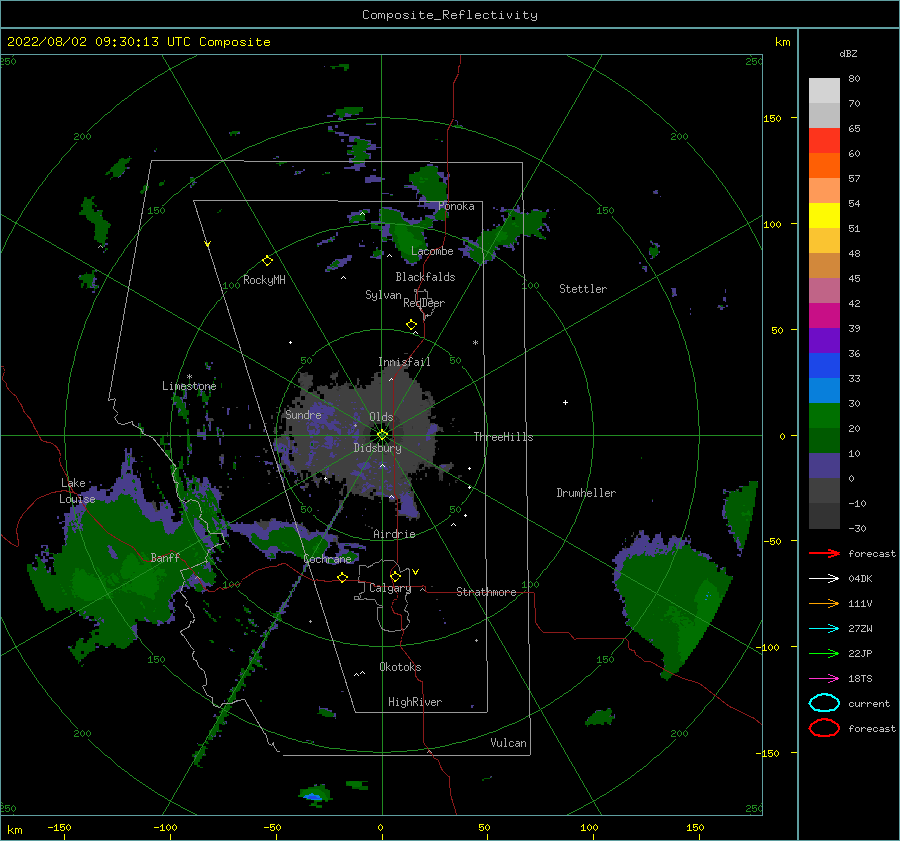Click the dBZ heading above the color scale
This screenshot has height=841, width=900.
tap(848, 53)
